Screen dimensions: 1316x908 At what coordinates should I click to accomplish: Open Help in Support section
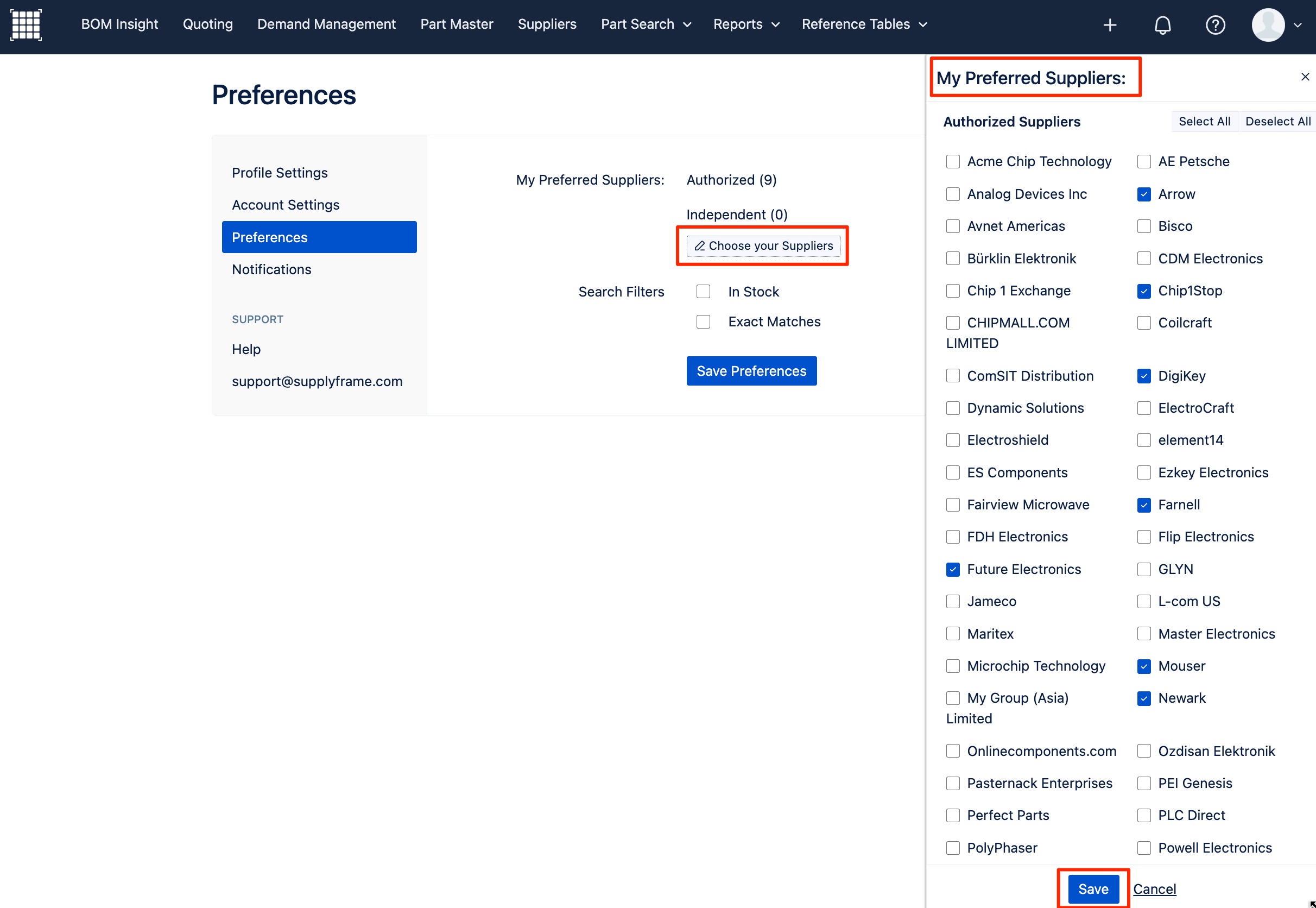click(x=246, y=349)
